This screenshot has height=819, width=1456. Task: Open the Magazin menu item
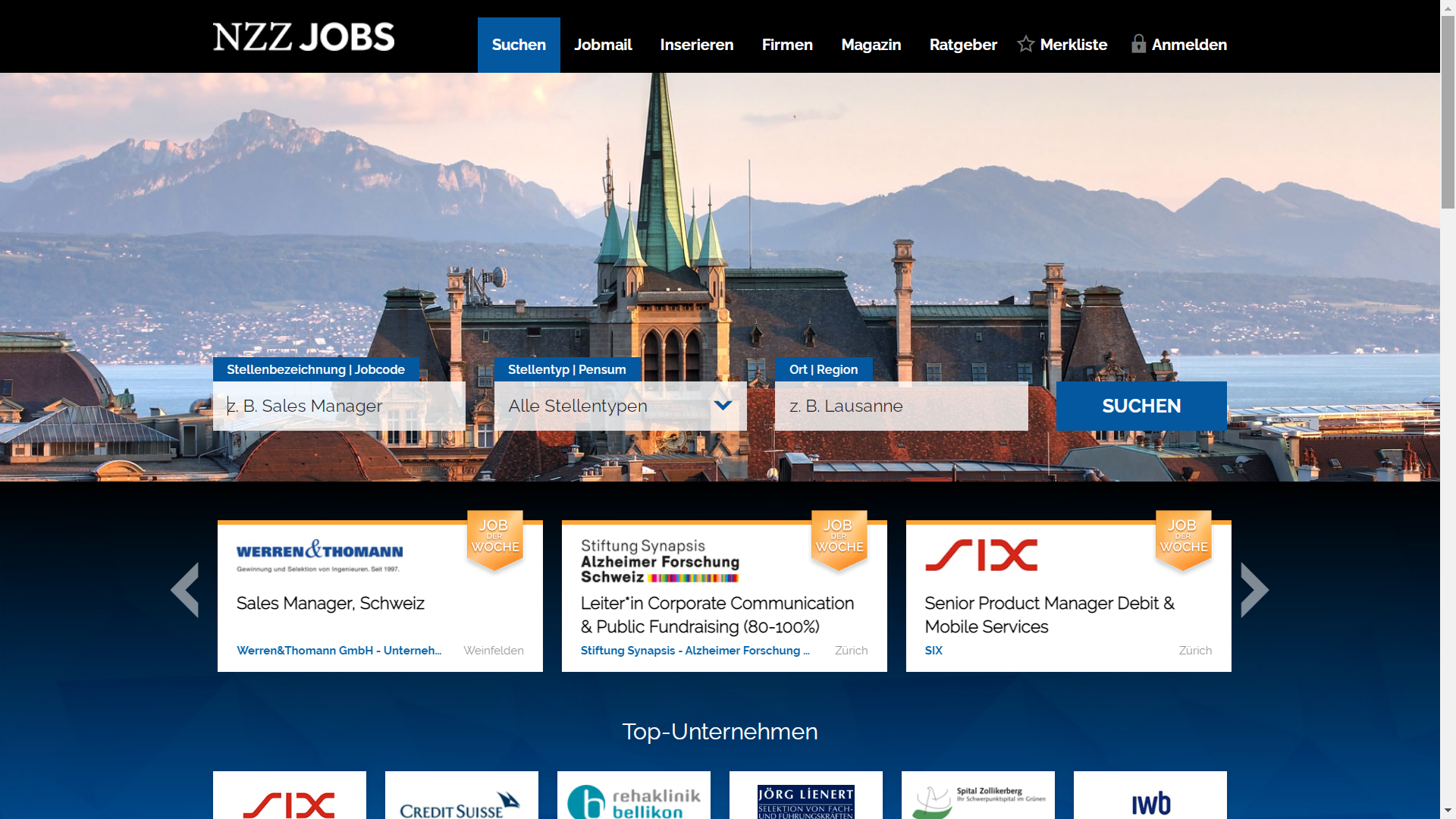(871, 45)
